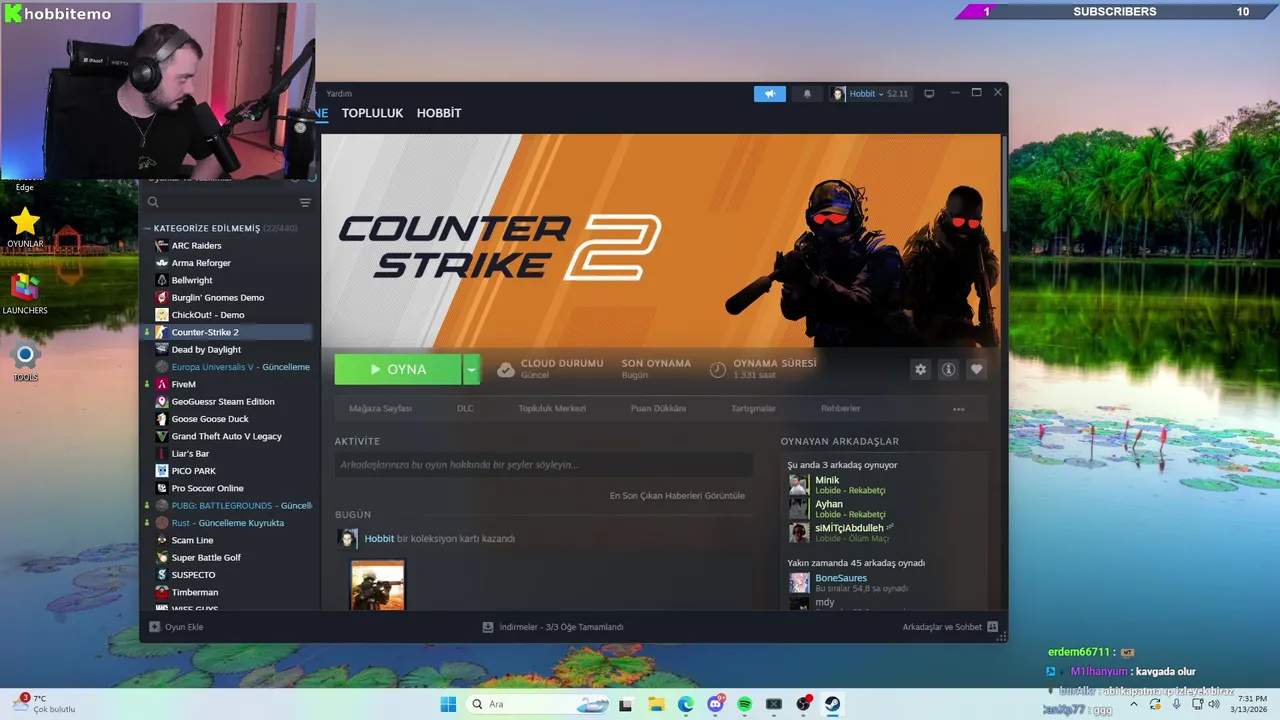Add Counter-Strike 2 to favorites via heart
The image size is (1280, 720).
pyautogui.click(x=976, y=369)
